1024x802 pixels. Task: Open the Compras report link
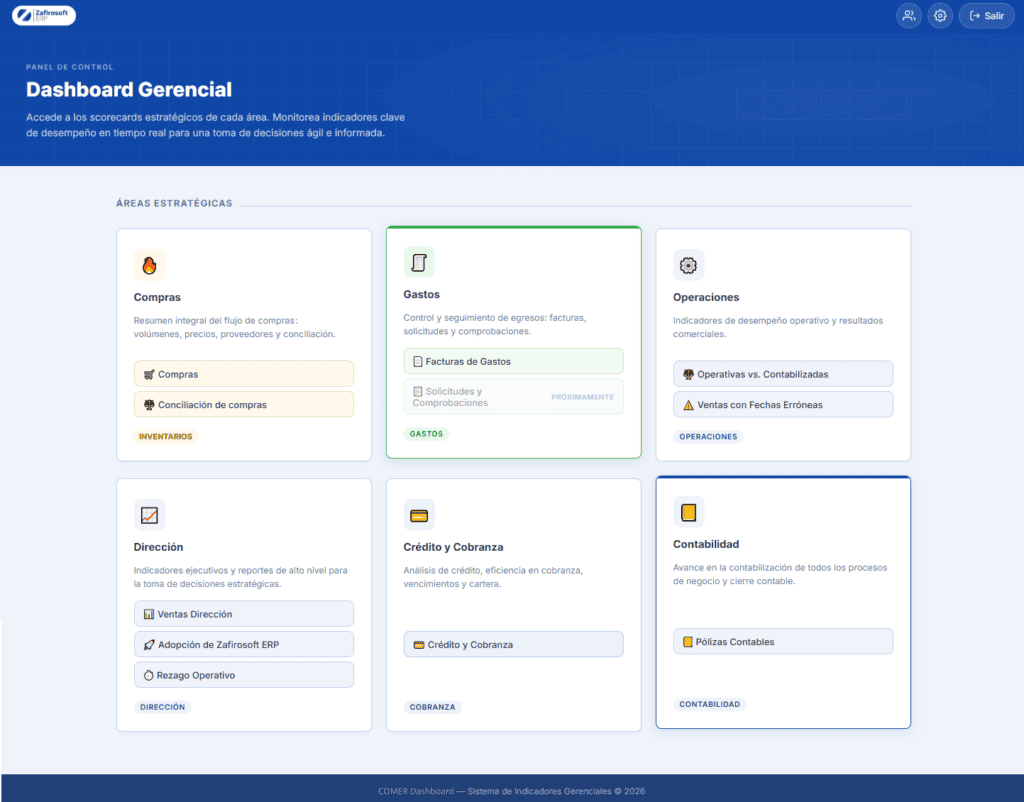(244, 374)
